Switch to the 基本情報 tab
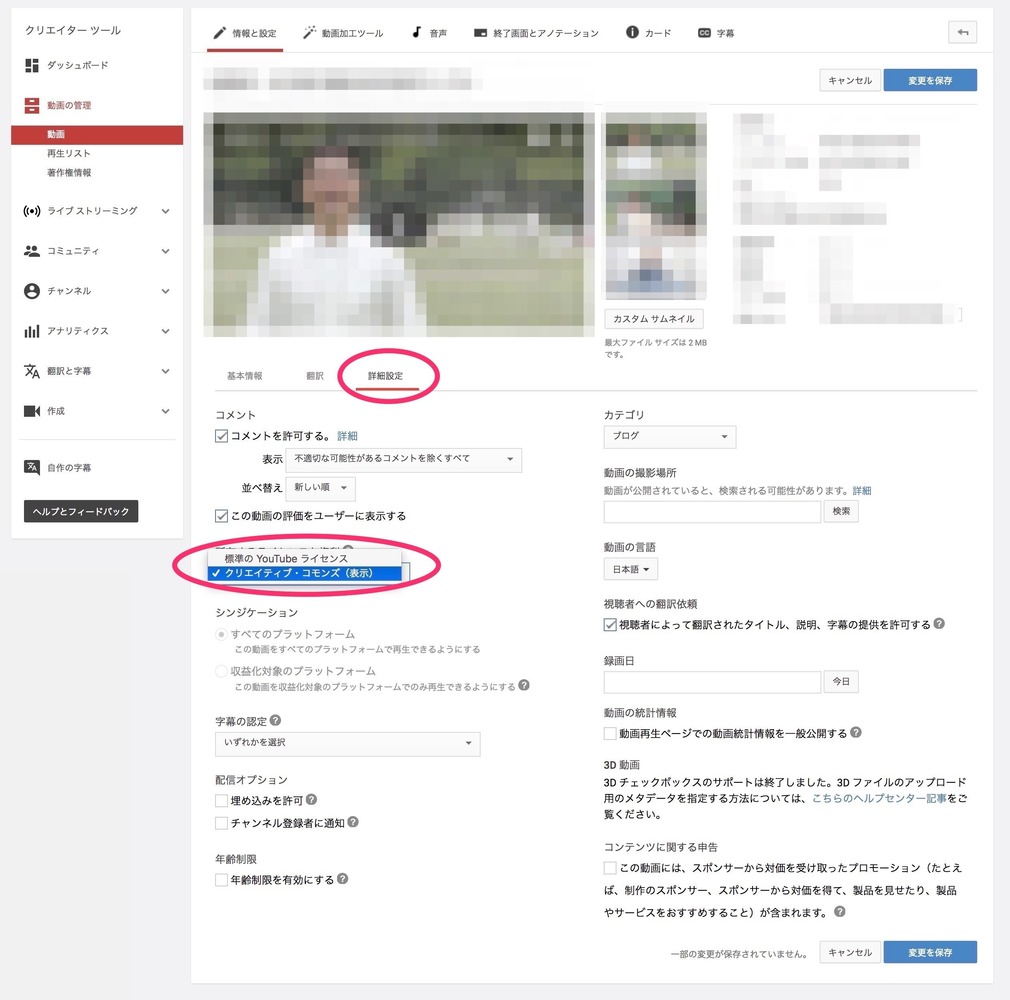1010x1000 pixels. click(x=244, y=376)
